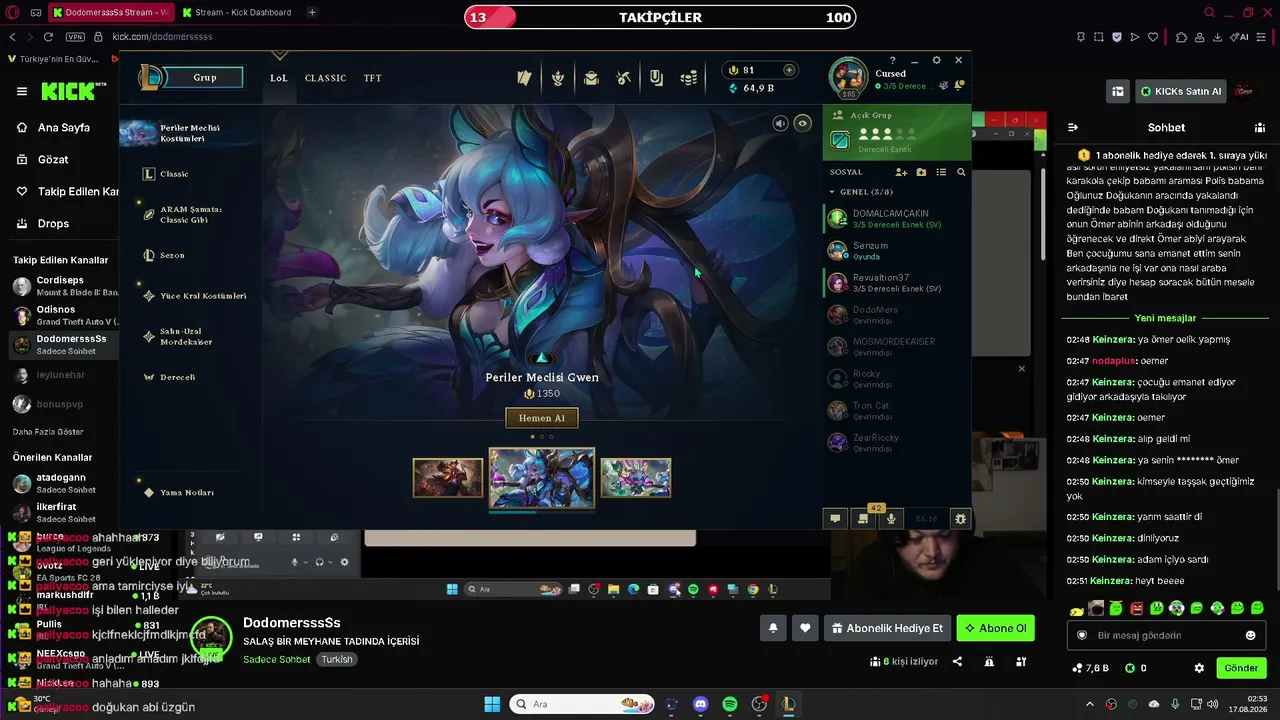Switch to the LoL tab
The height and width of the screenshot is (720, 1280).
point(278,78)
